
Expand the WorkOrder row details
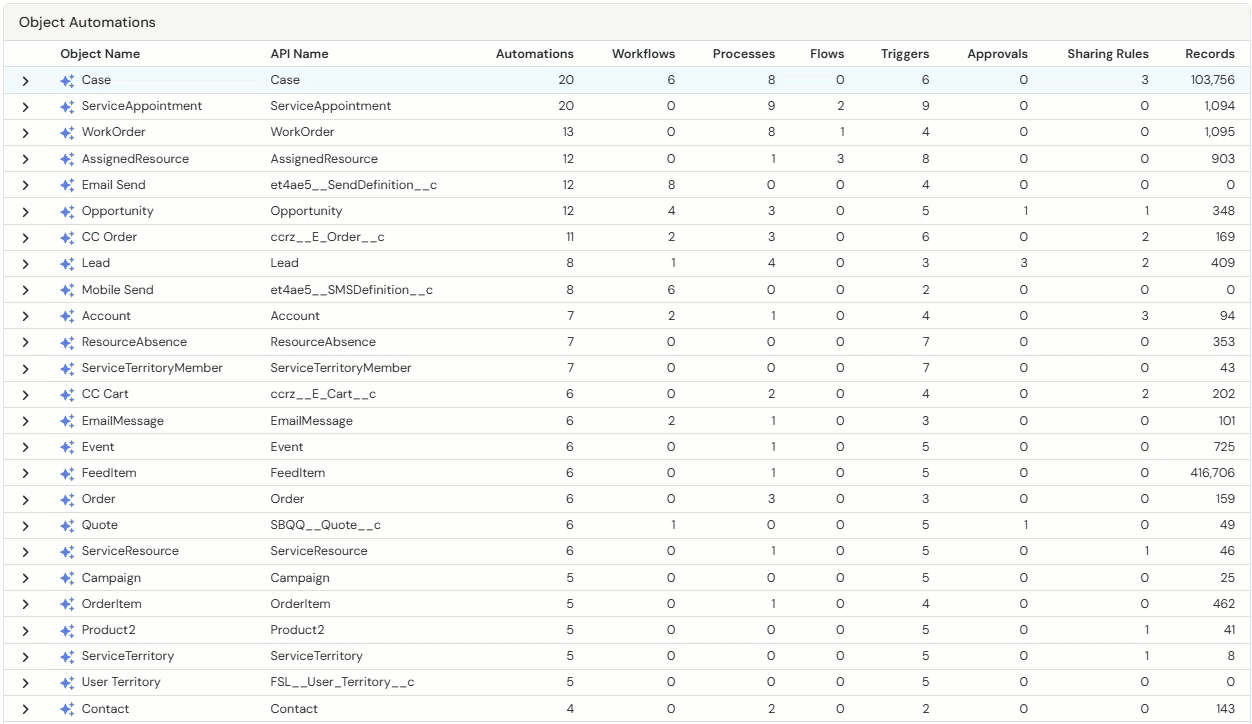click(25, 132)
